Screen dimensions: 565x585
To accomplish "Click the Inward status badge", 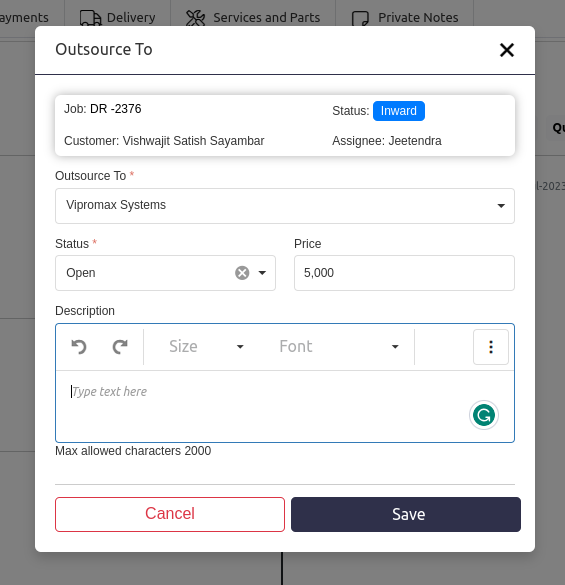I will (399, 111).
